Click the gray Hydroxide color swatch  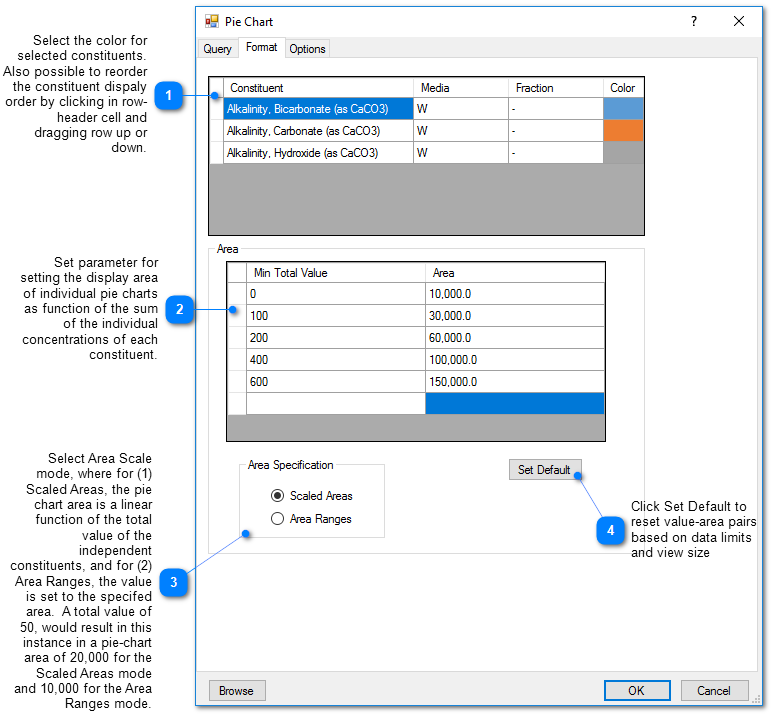[x=623, y=153]
